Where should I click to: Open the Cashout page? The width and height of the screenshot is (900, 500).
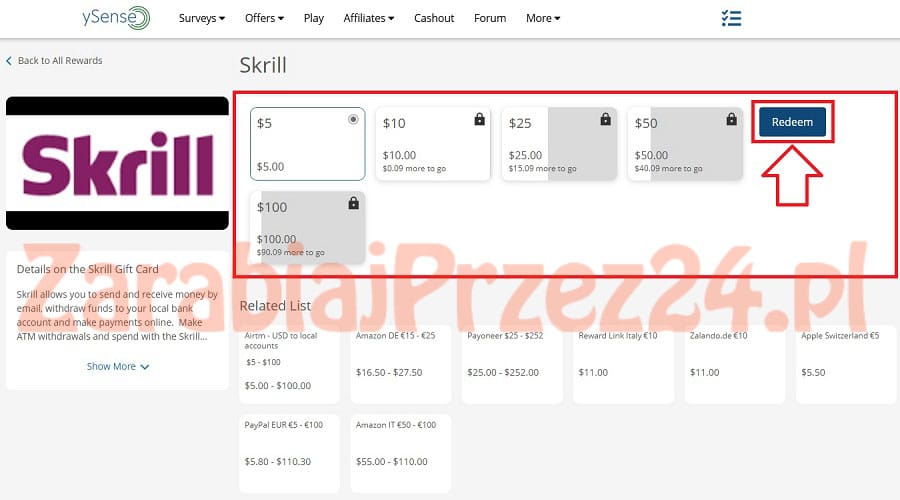pyautogui.click(x=434, y=18)
